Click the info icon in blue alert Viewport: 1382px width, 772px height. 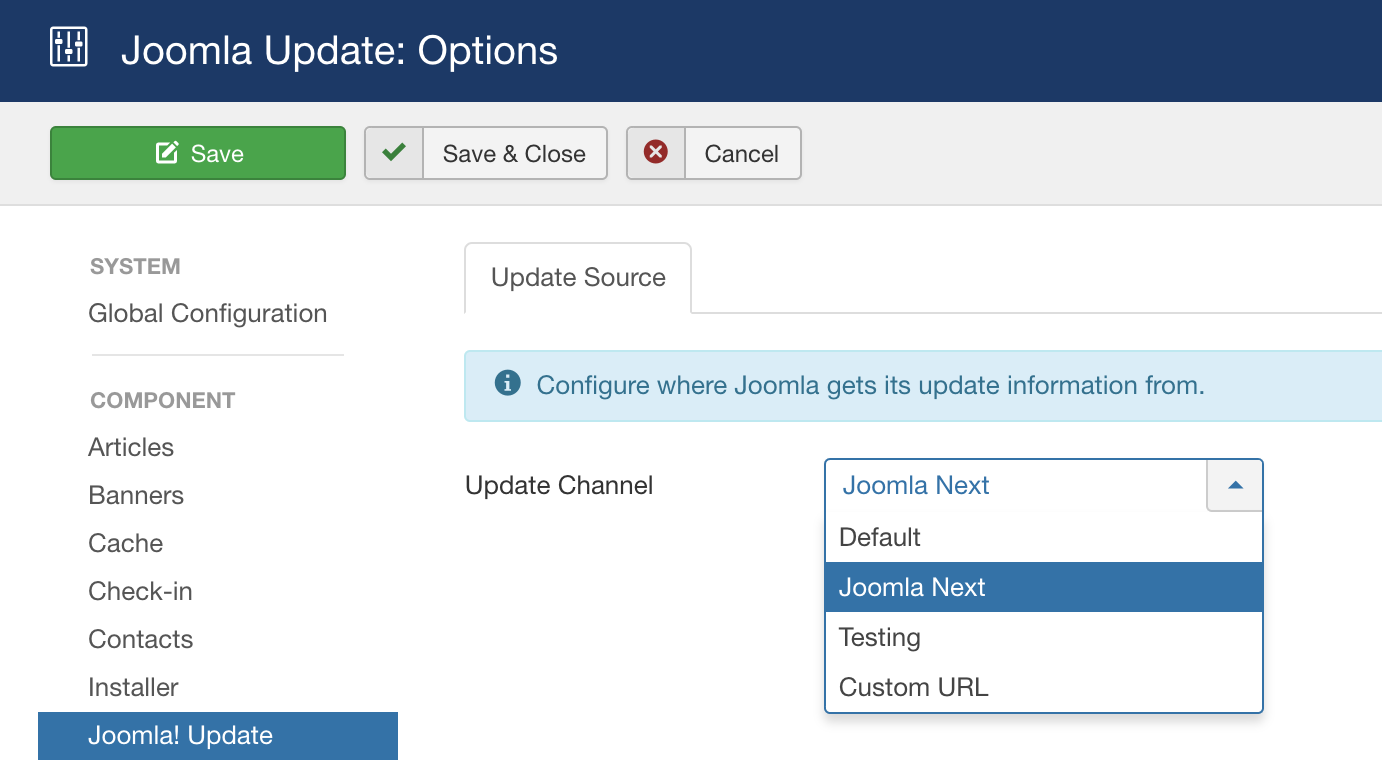click(x=508, y=384)
